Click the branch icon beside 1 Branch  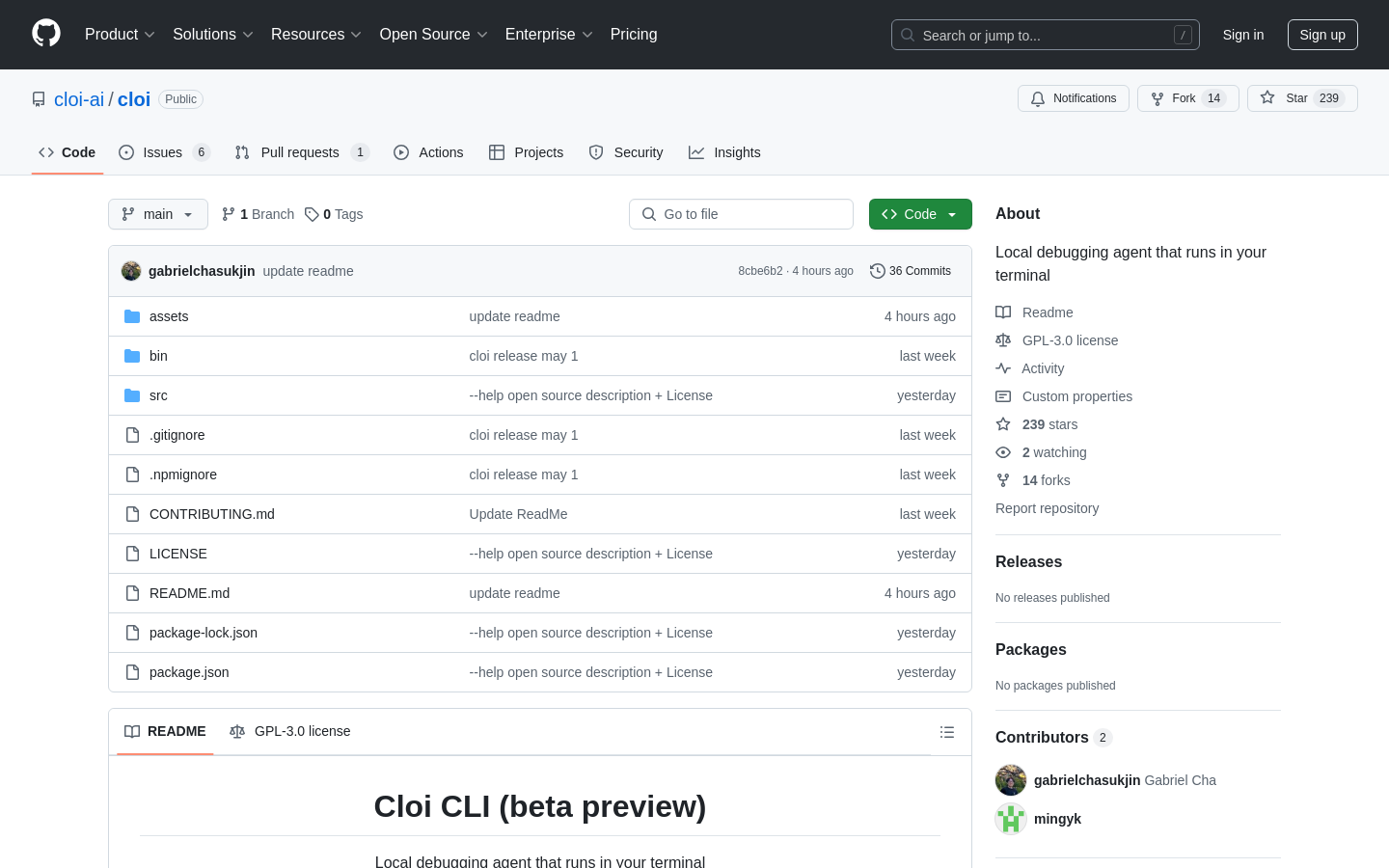(x=229, y=214)
